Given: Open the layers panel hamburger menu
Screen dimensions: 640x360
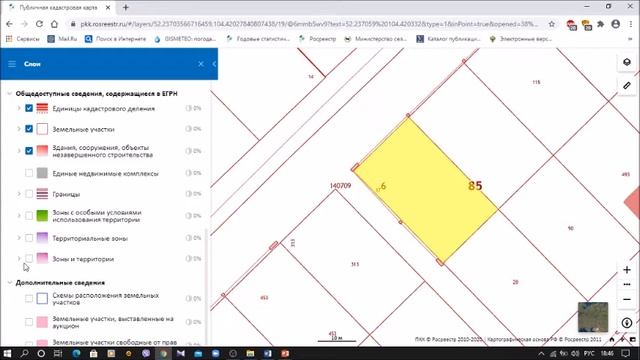Looking at the screenshot, I should pyautogui.click(x=12, y=64).
